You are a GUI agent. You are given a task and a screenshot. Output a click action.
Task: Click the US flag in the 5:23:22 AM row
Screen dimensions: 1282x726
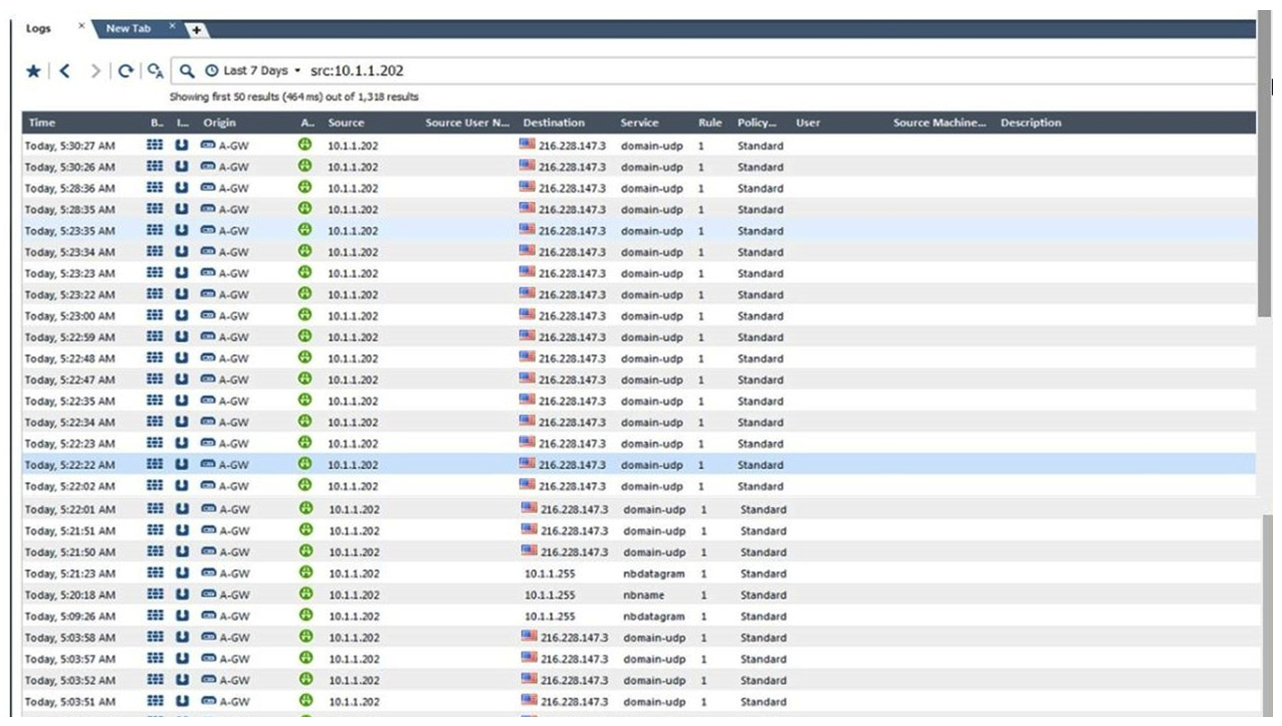(x=527, y=293)
